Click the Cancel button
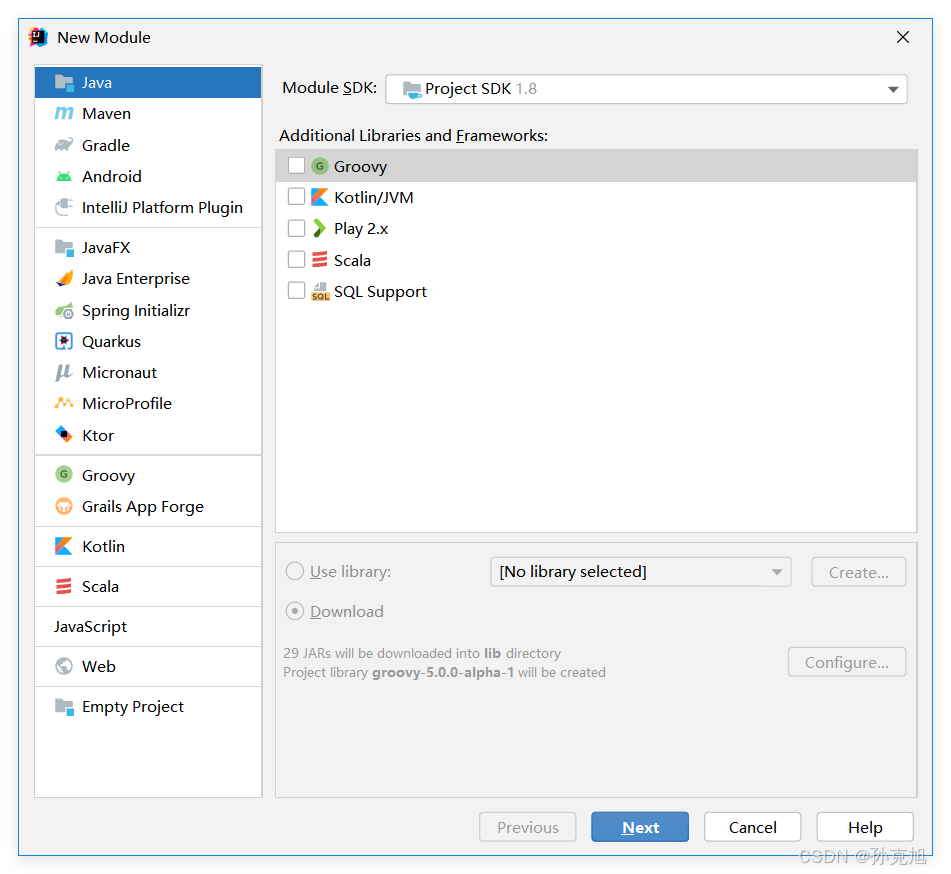 click(752, 827)
